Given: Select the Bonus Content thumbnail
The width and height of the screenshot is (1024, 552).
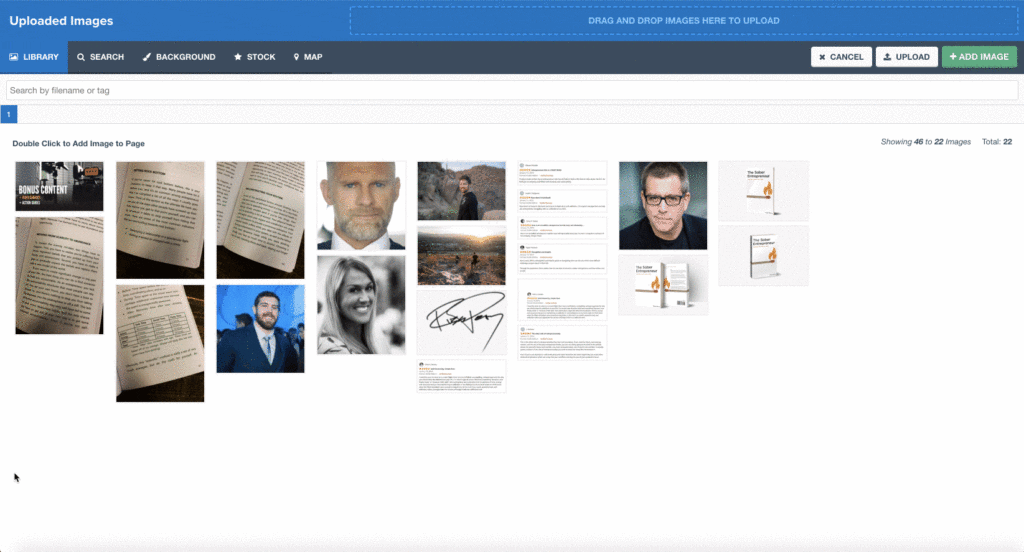Looking at the screenshot, I should 59,187.
